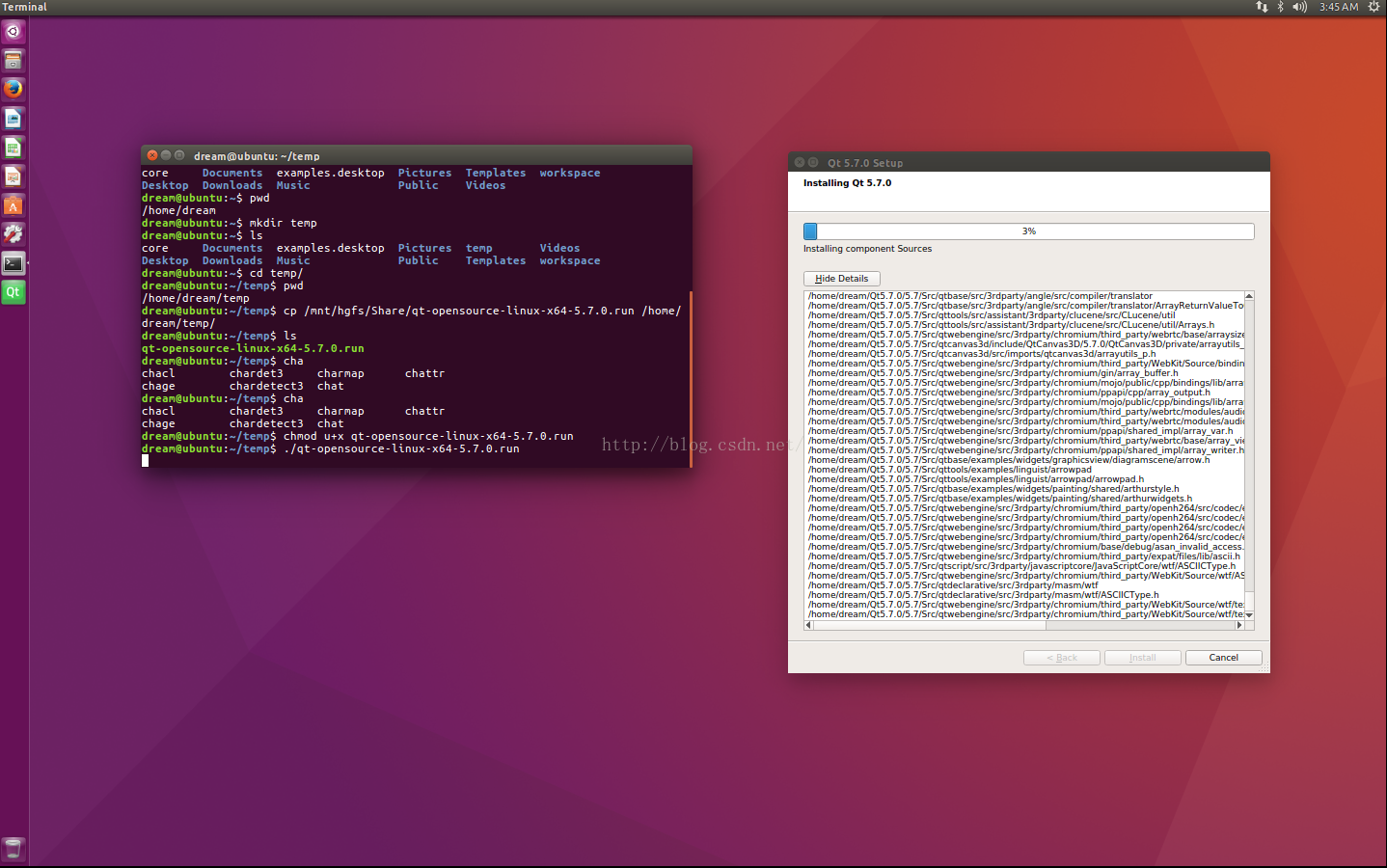Click the arthurwidgets.h log line
Screen dimensions: 1387x868
tap(1000, 499)
